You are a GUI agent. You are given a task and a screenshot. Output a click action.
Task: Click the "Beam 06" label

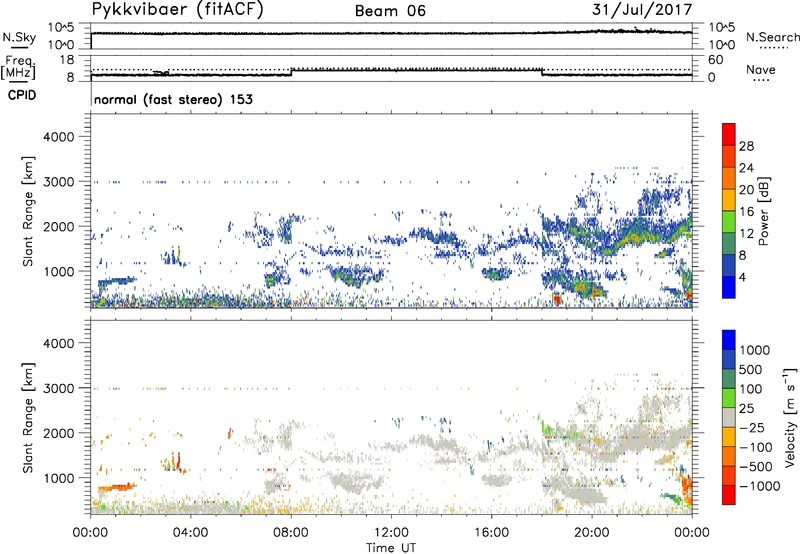click(x=390, y=11)
